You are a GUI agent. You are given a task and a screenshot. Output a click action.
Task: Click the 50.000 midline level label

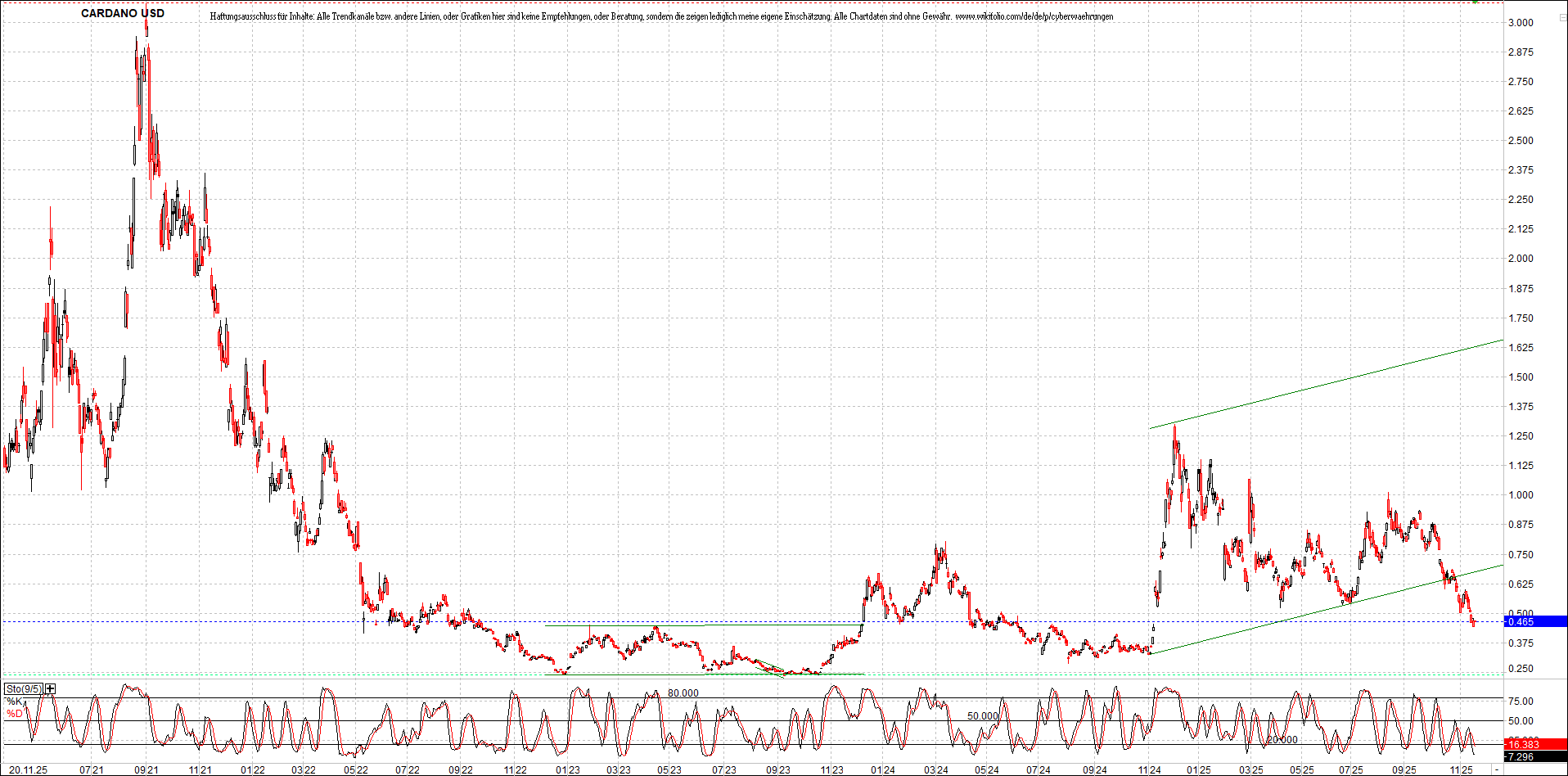983,715
